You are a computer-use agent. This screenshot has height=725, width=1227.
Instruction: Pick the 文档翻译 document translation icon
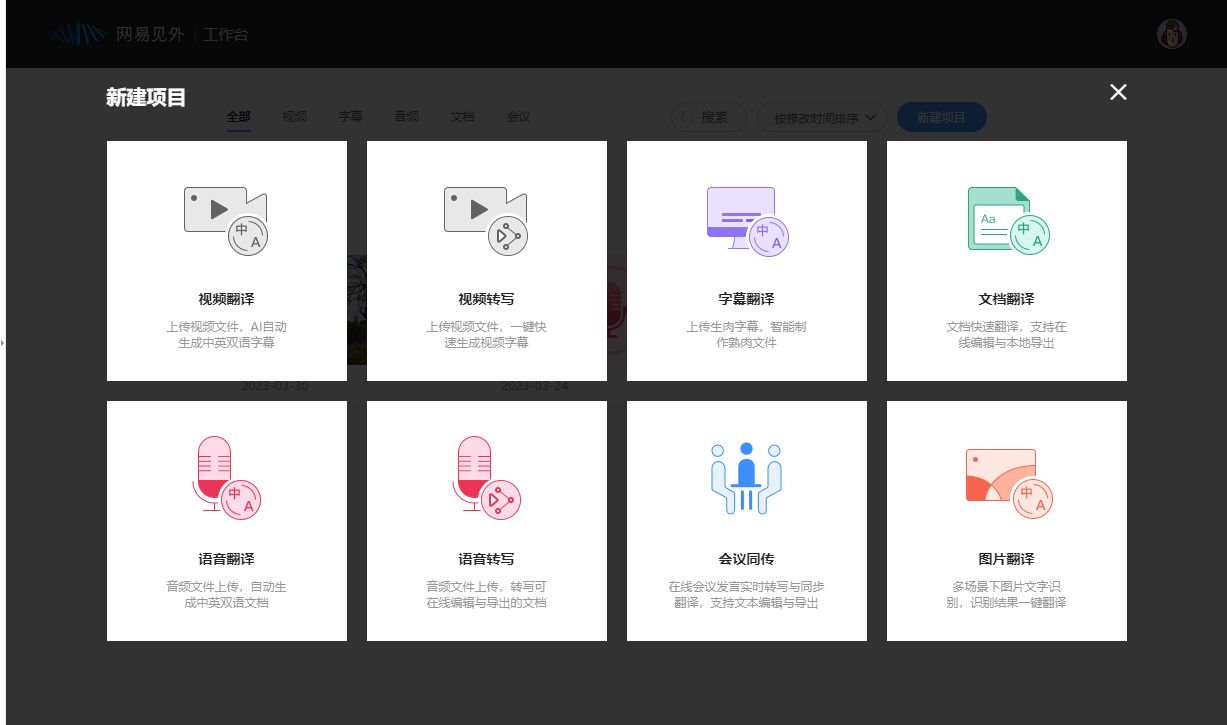[1007, 222]
